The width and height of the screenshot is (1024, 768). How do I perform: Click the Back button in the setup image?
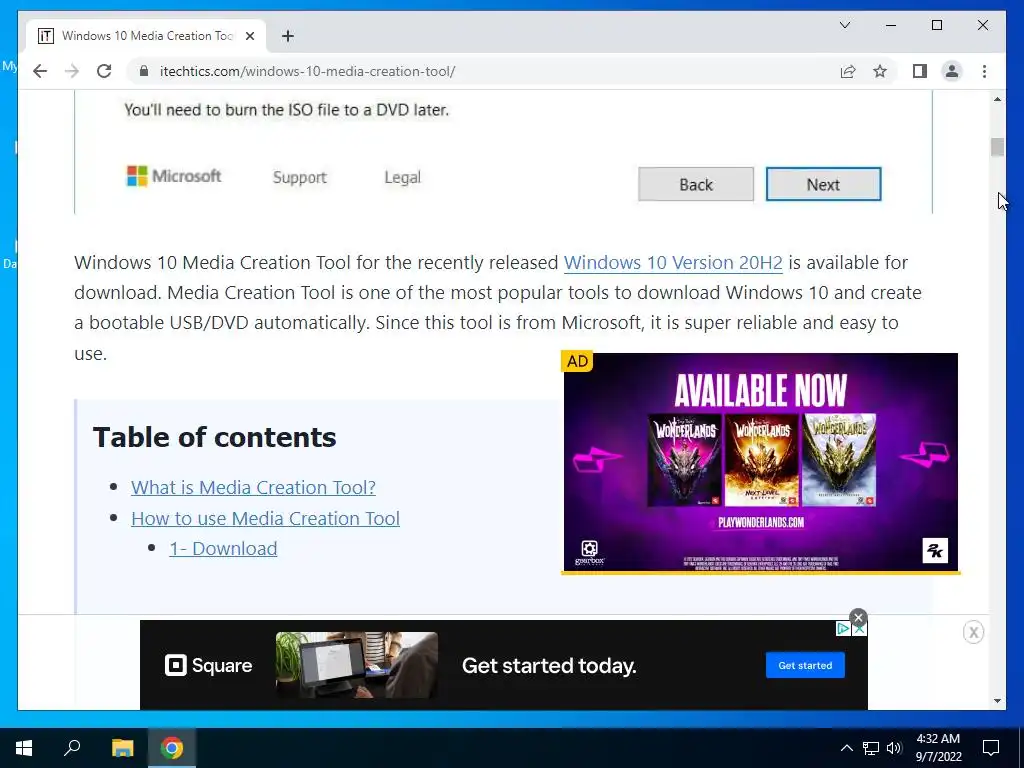tap(696, 184)
